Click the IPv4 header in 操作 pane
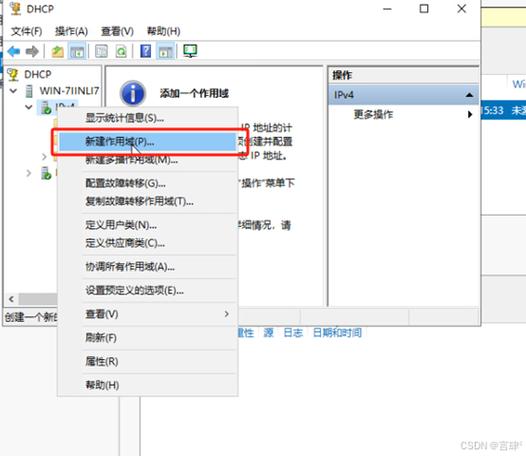The width and height of the screenshot is (526, 456). coord(404,95)
